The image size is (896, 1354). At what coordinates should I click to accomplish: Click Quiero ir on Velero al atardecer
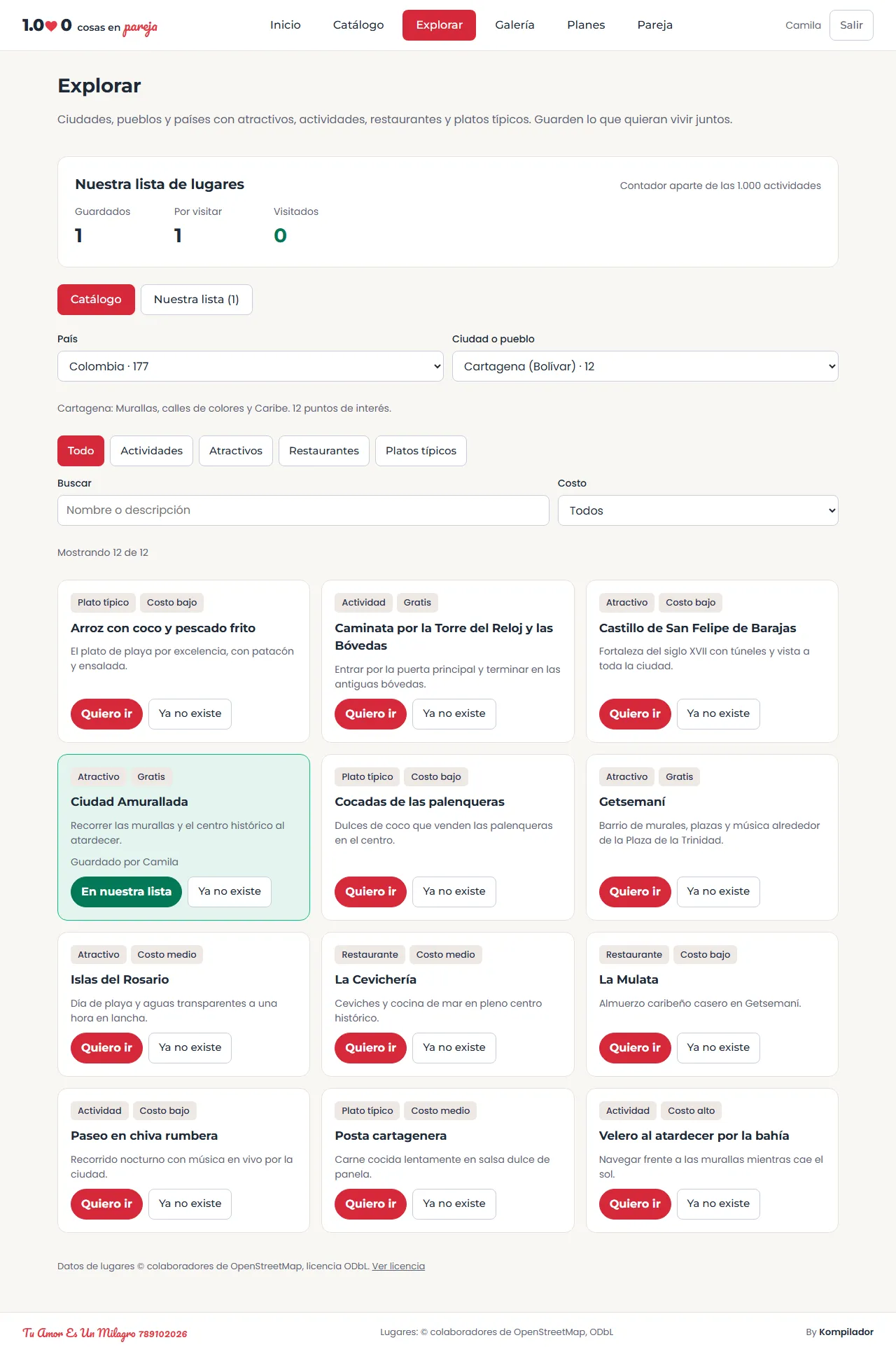(x=635, y=1204)
